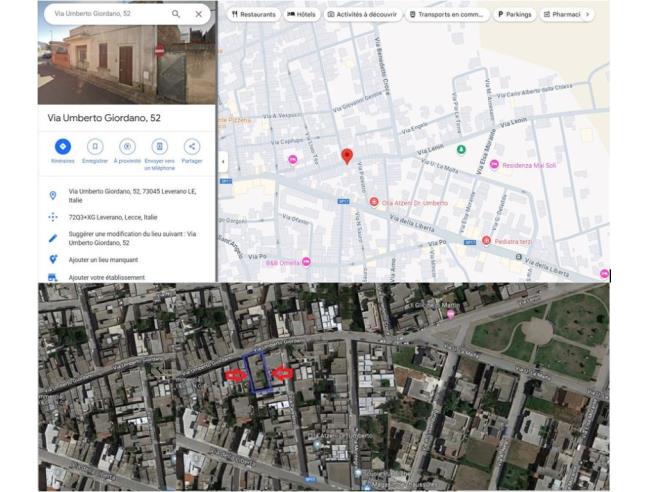Viewport: 648px width, 492px height.
Task: Click the Parkings filter chip
Action: point(515,15)
